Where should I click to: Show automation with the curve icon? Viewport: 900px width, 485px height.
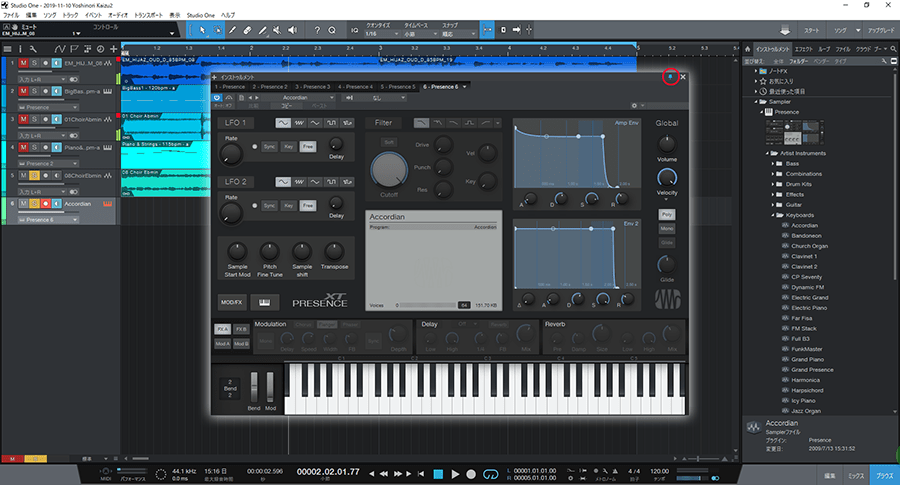click(x=60, y=49)
